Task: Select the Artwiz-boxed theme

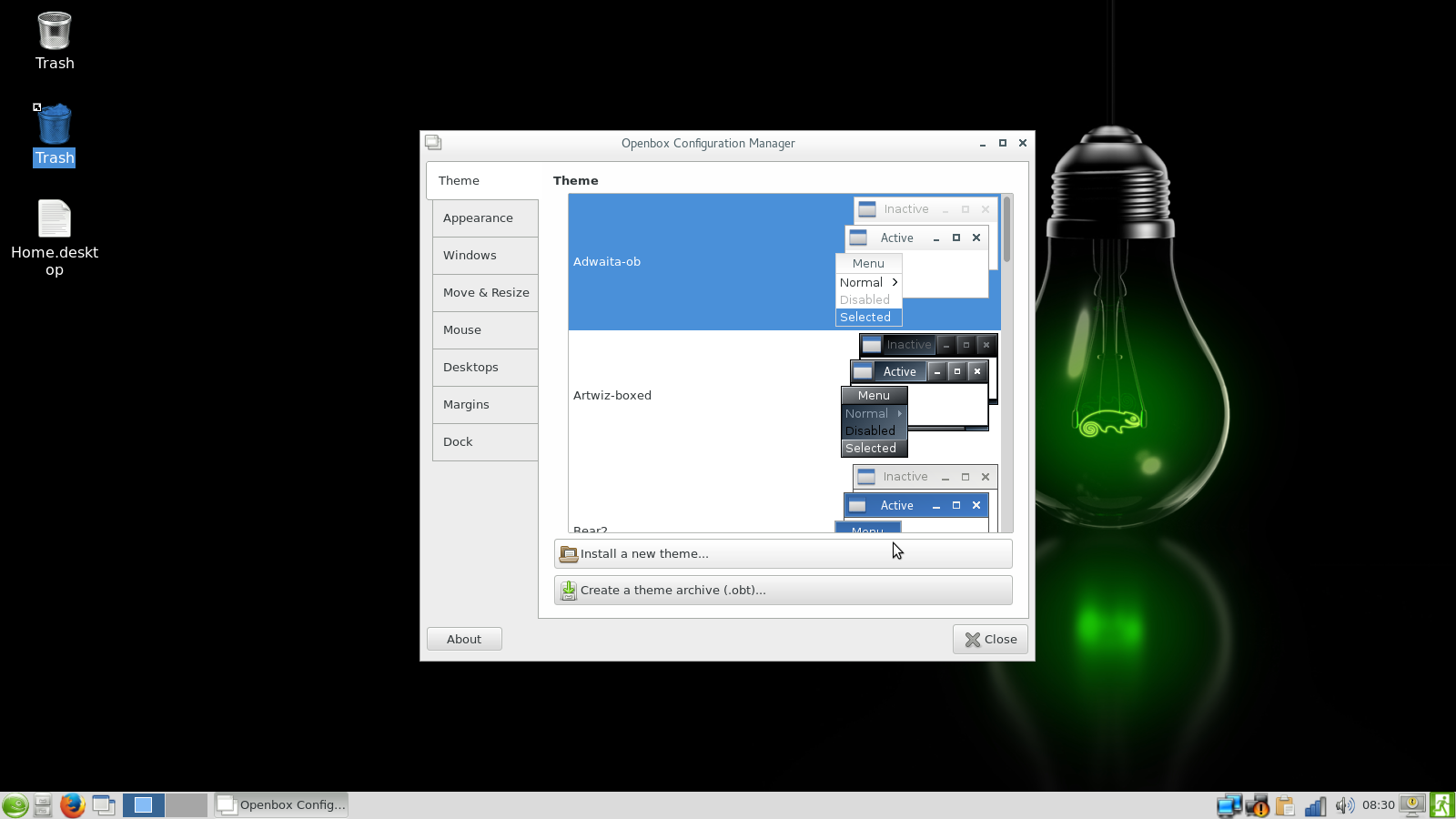Action: (612, 396)
